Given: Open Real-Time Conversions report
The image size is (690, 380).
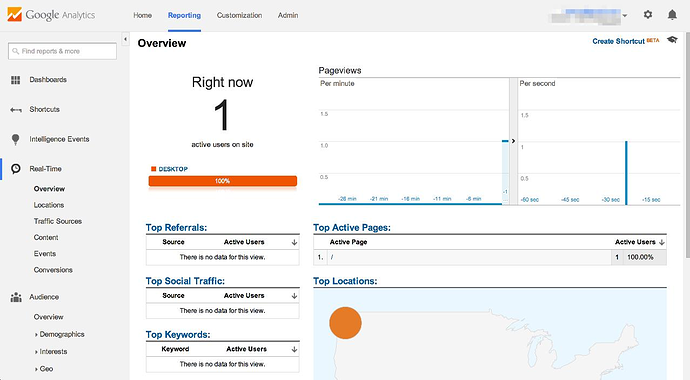Looking at the screenshot, I should pos(53,270).
